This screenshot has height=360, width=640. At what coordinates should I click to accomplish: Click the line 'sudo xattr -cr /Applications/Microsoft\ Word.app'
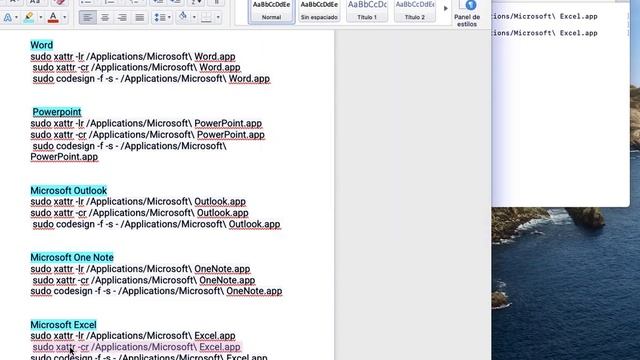pyautogui.click(x=136, y=67)
